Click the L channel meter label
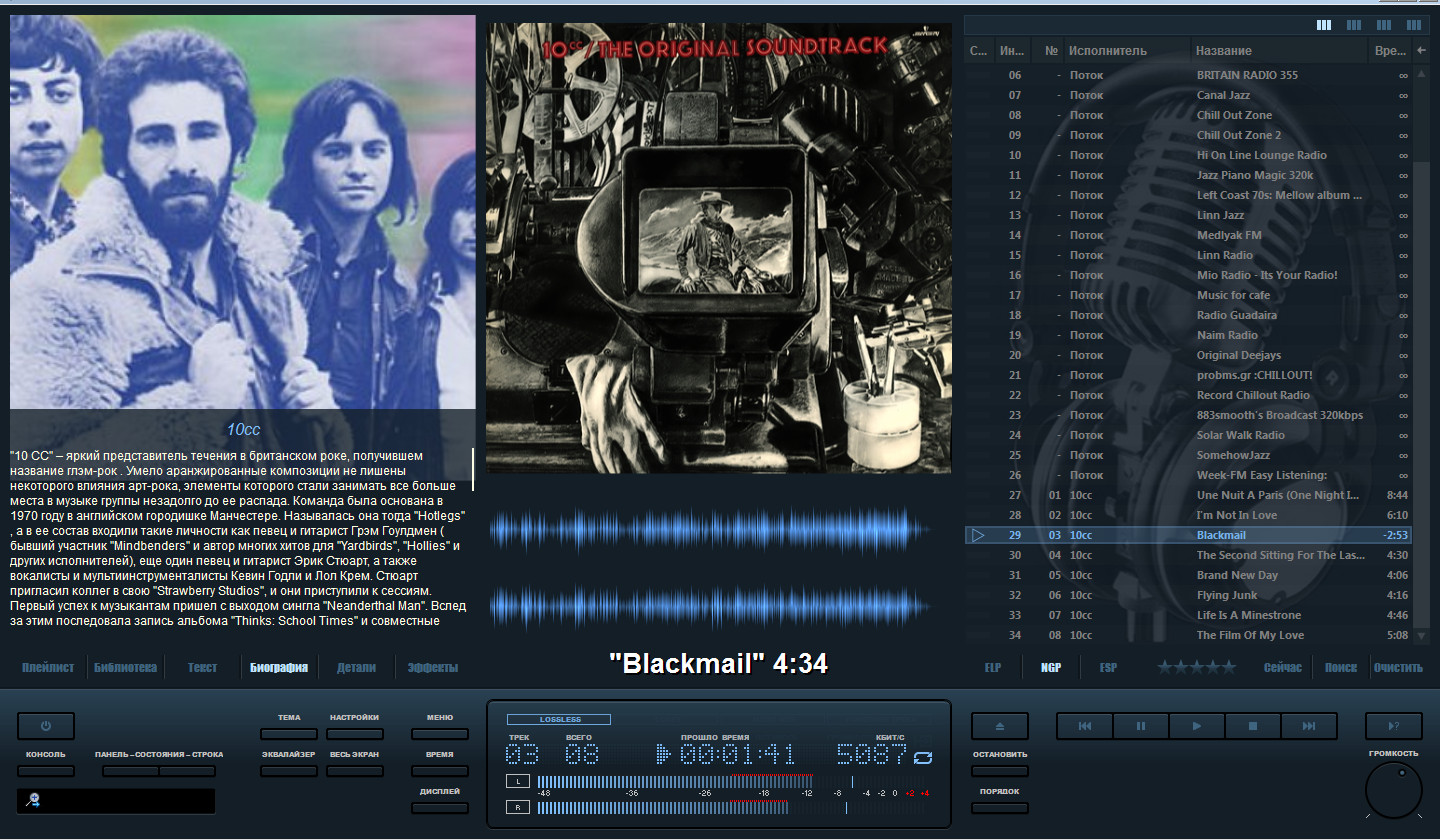 (518, 781)
